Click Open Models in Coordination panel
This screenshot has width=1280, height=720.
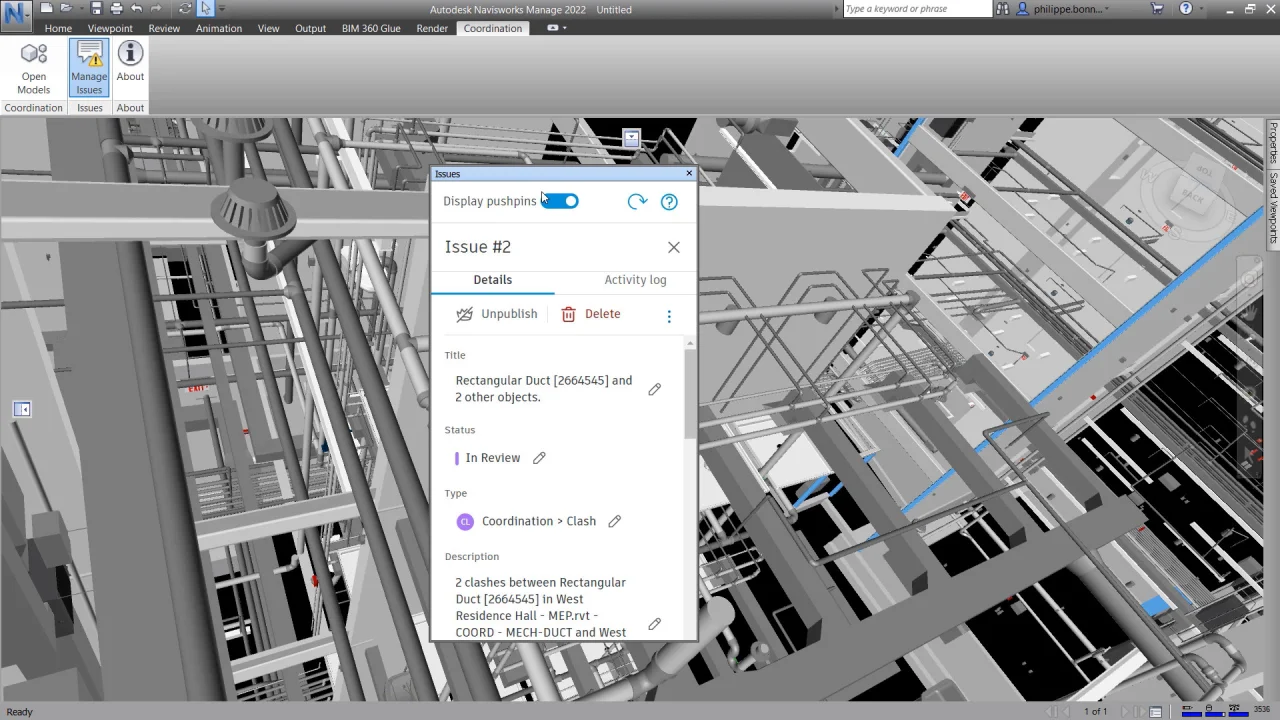click(x=34, y=69)
